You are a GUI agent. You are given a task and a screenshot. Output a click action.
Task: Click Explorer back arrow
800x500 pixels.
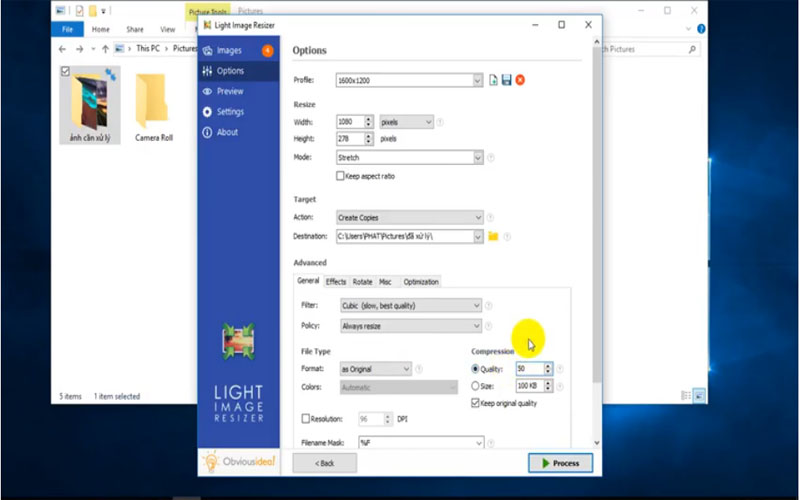pyautogui.click(x=62, y=49)
